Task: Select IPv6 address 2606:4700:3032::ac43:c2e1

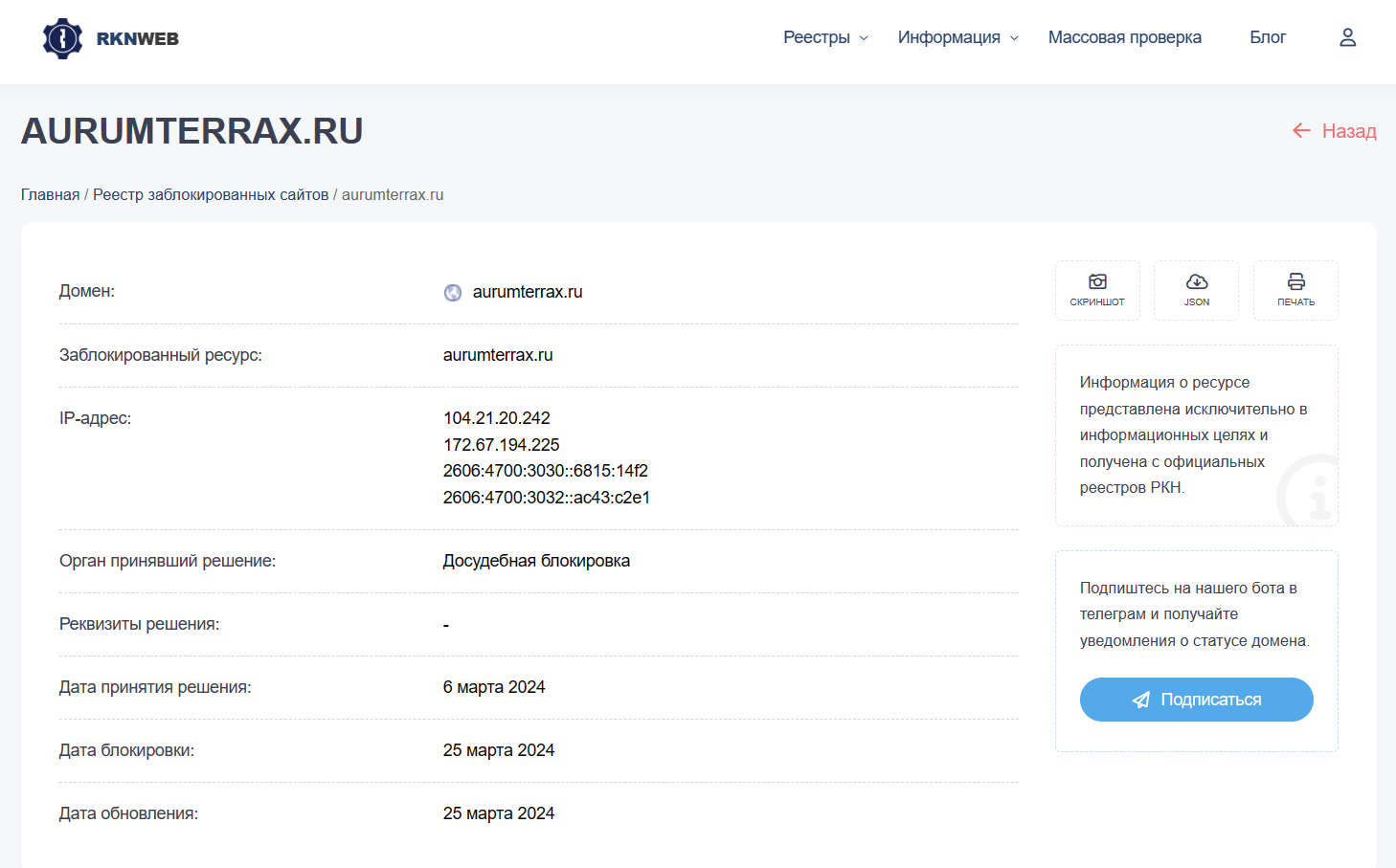Action: tap(547, 498)
